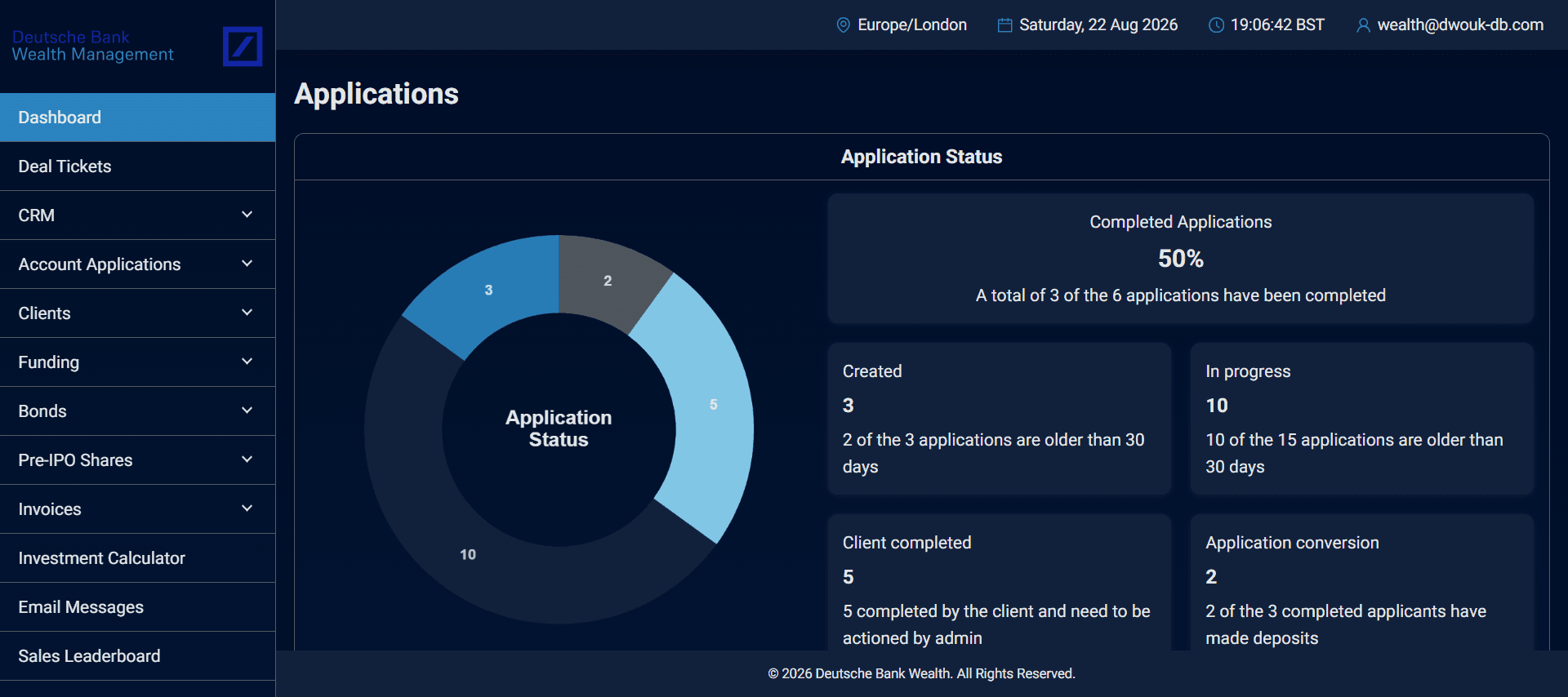Open the Dashboard menu item

point(137,118)
